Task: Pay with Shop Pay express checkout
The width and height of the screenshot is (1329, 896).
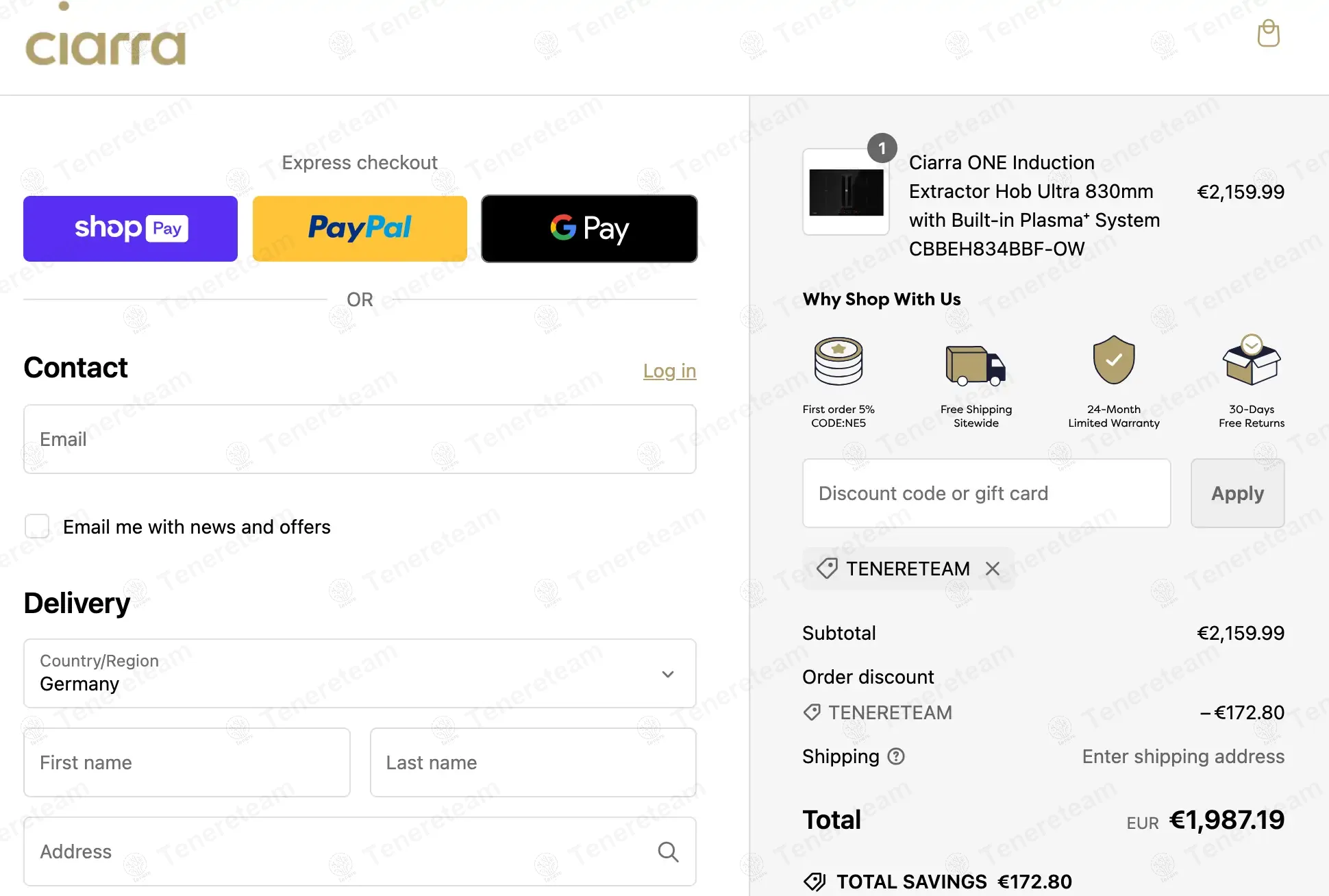Action: 130,229
